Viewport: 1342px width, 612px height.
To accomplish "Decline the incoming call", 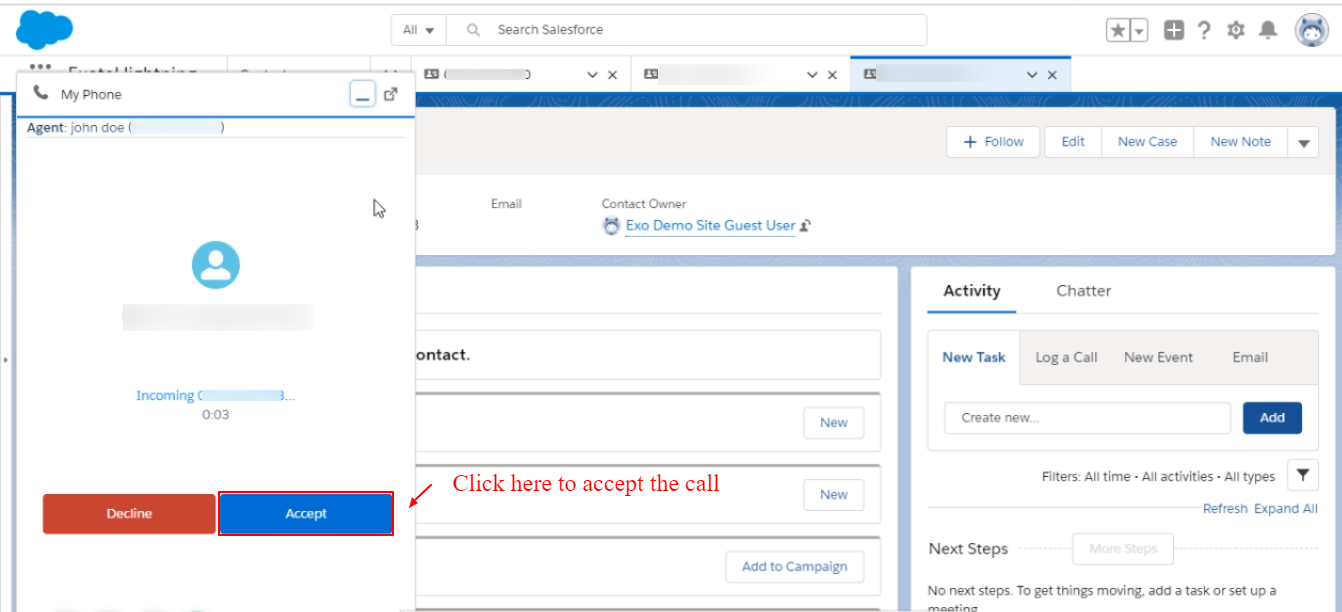I will coord(129,513).
